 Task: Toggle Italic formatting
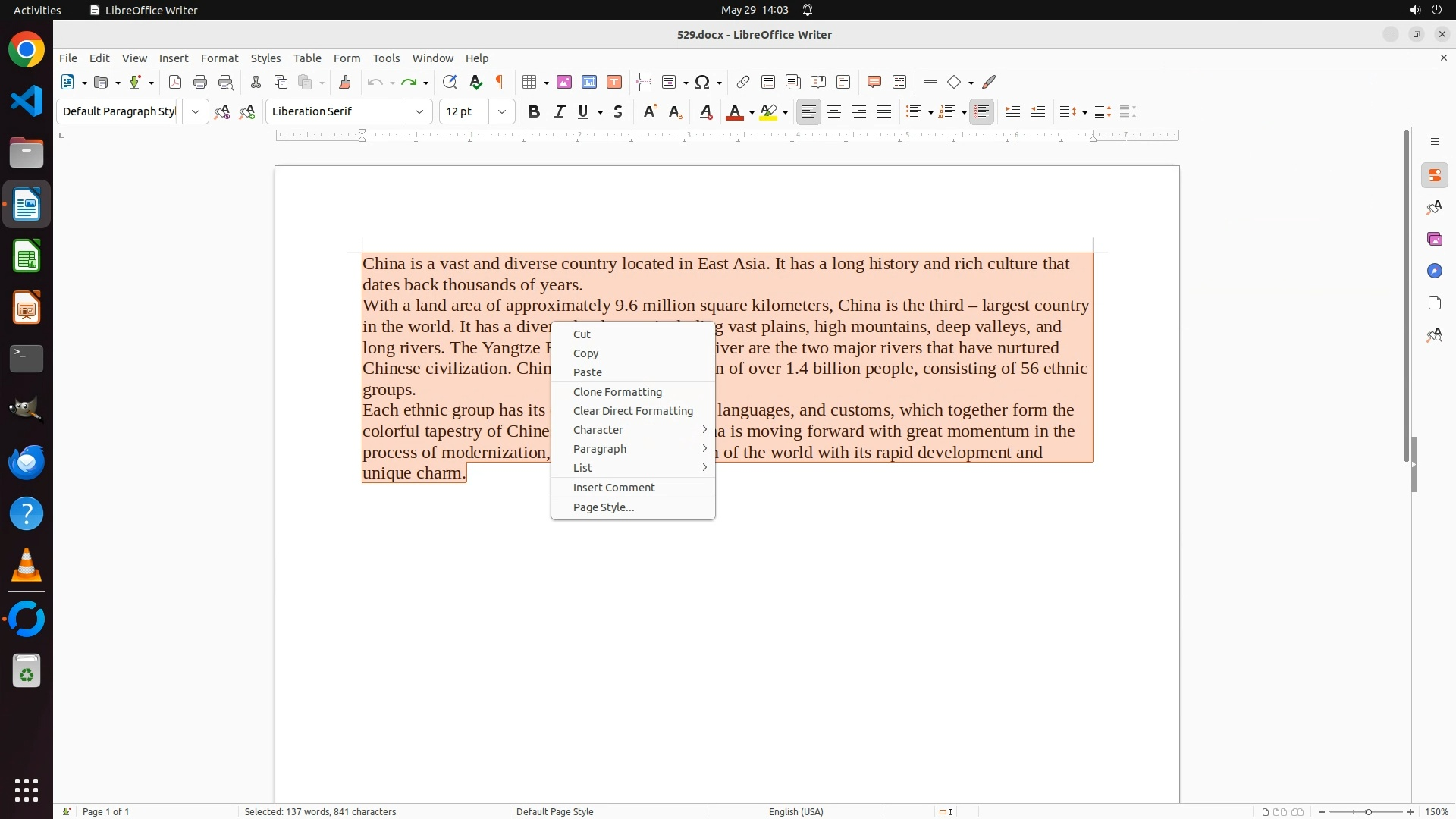559,111
